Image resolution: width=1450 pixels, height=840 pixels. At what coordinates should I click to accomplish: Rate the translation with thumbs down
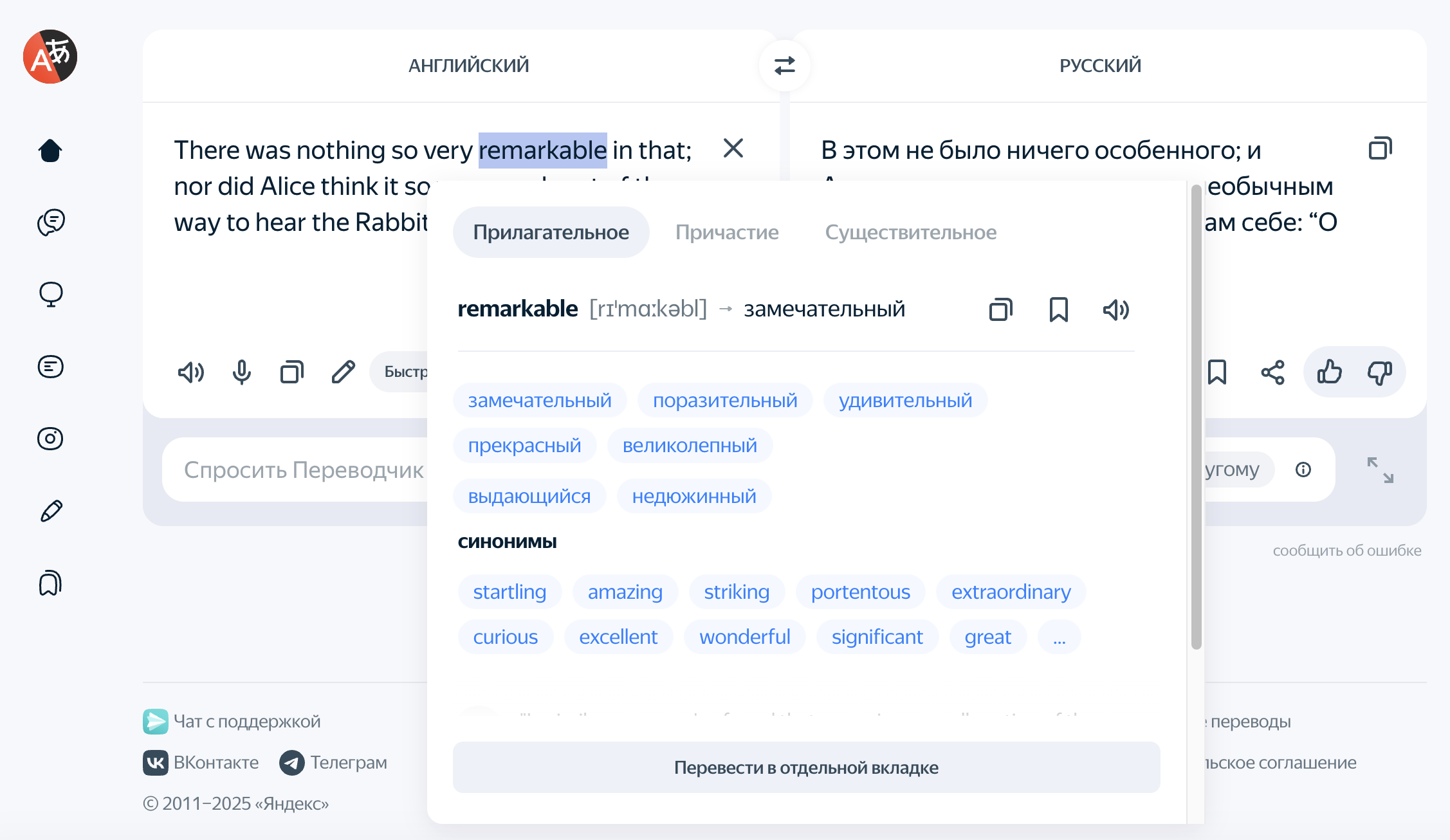1379,372
